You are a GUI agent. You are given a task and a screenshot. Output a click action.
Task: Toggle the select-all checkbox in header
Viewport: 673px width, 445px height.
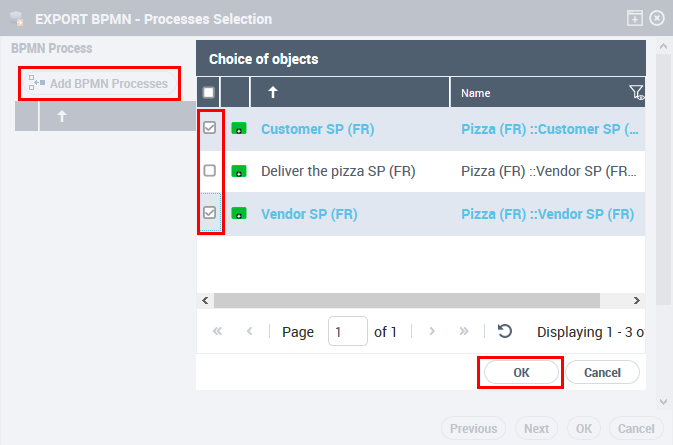tap(209, 93)
